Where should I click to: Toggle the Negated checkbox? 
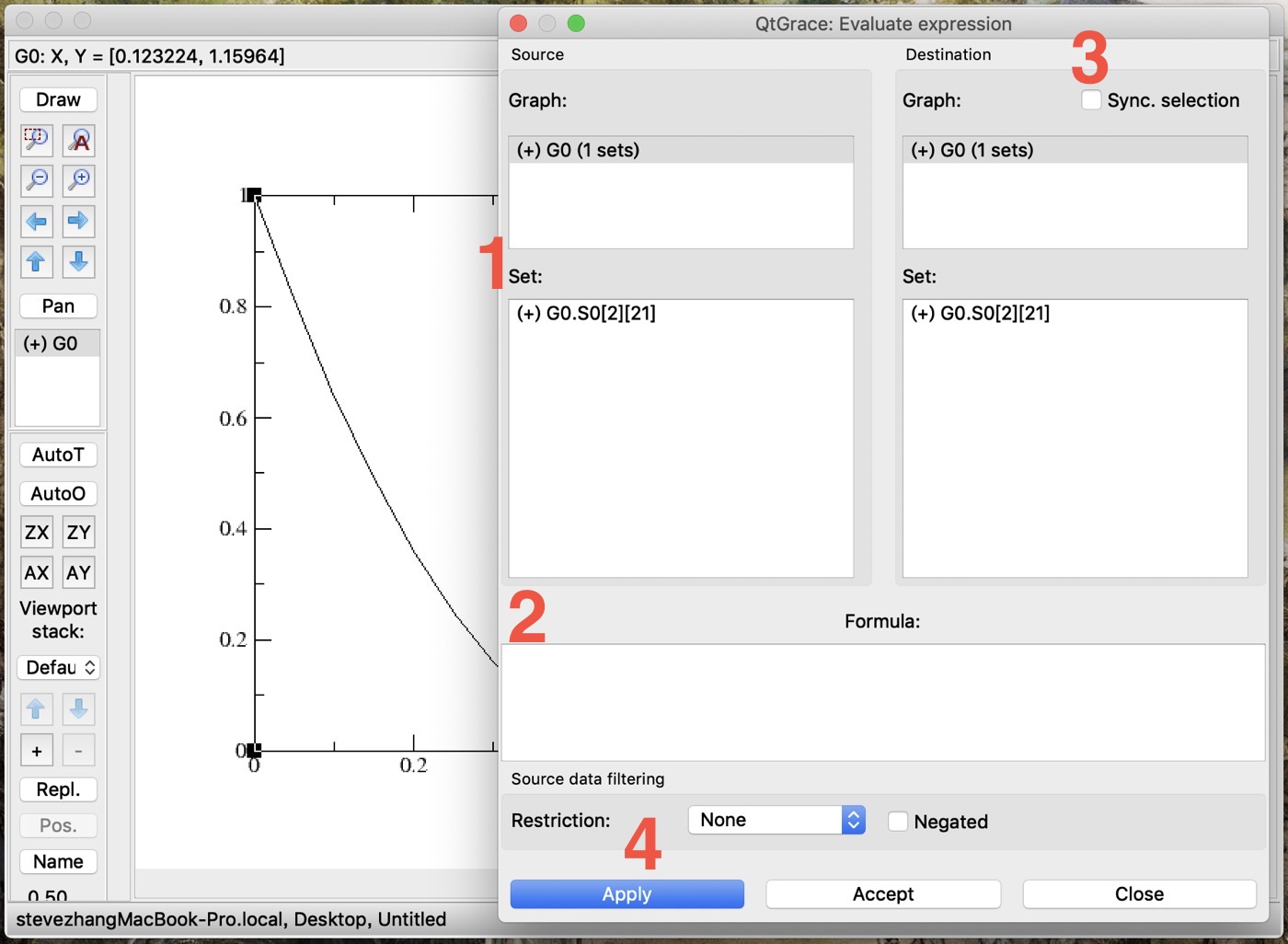click(898, 822)
